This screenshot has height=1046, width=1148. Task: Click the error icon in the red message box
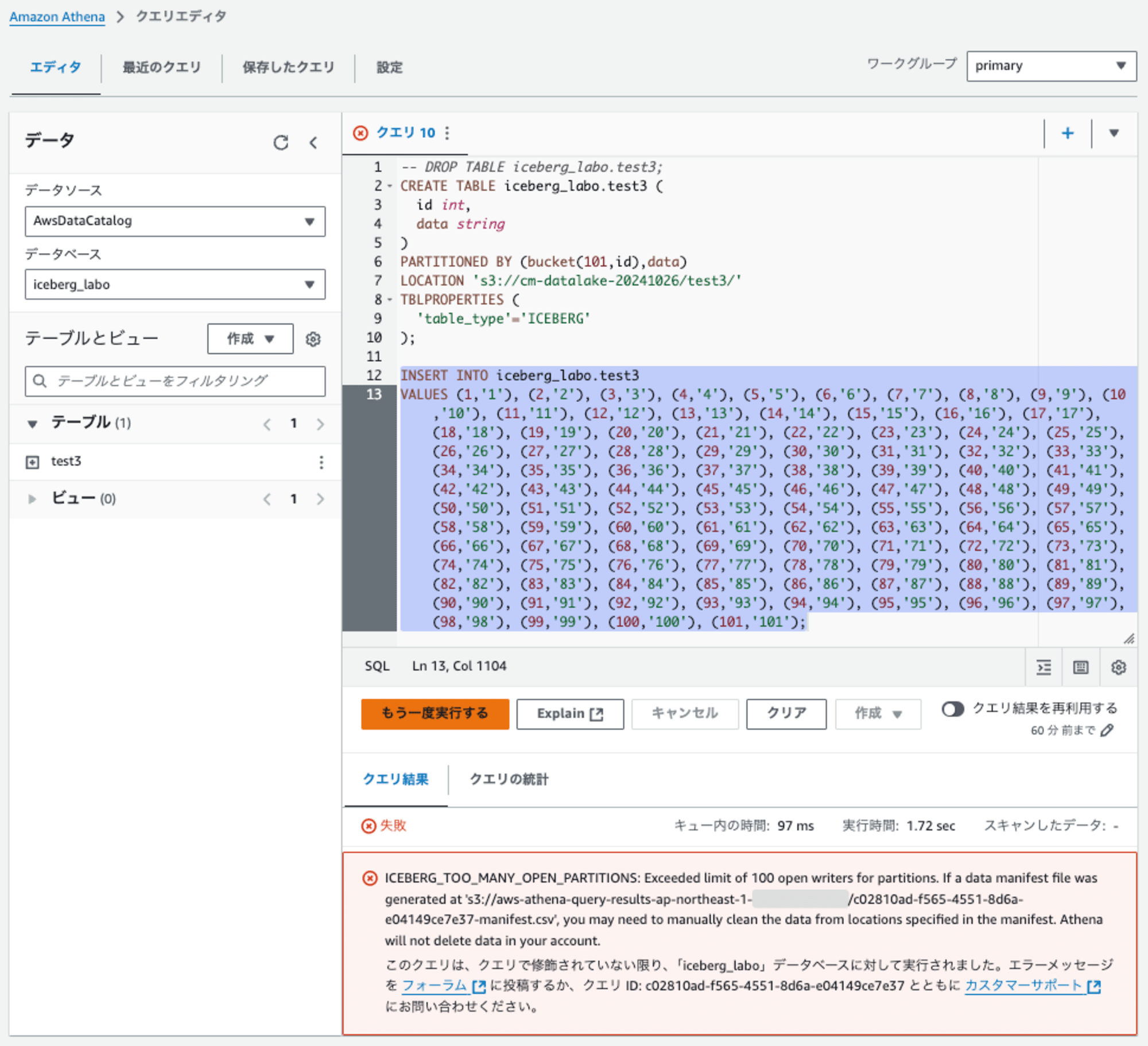370,878
